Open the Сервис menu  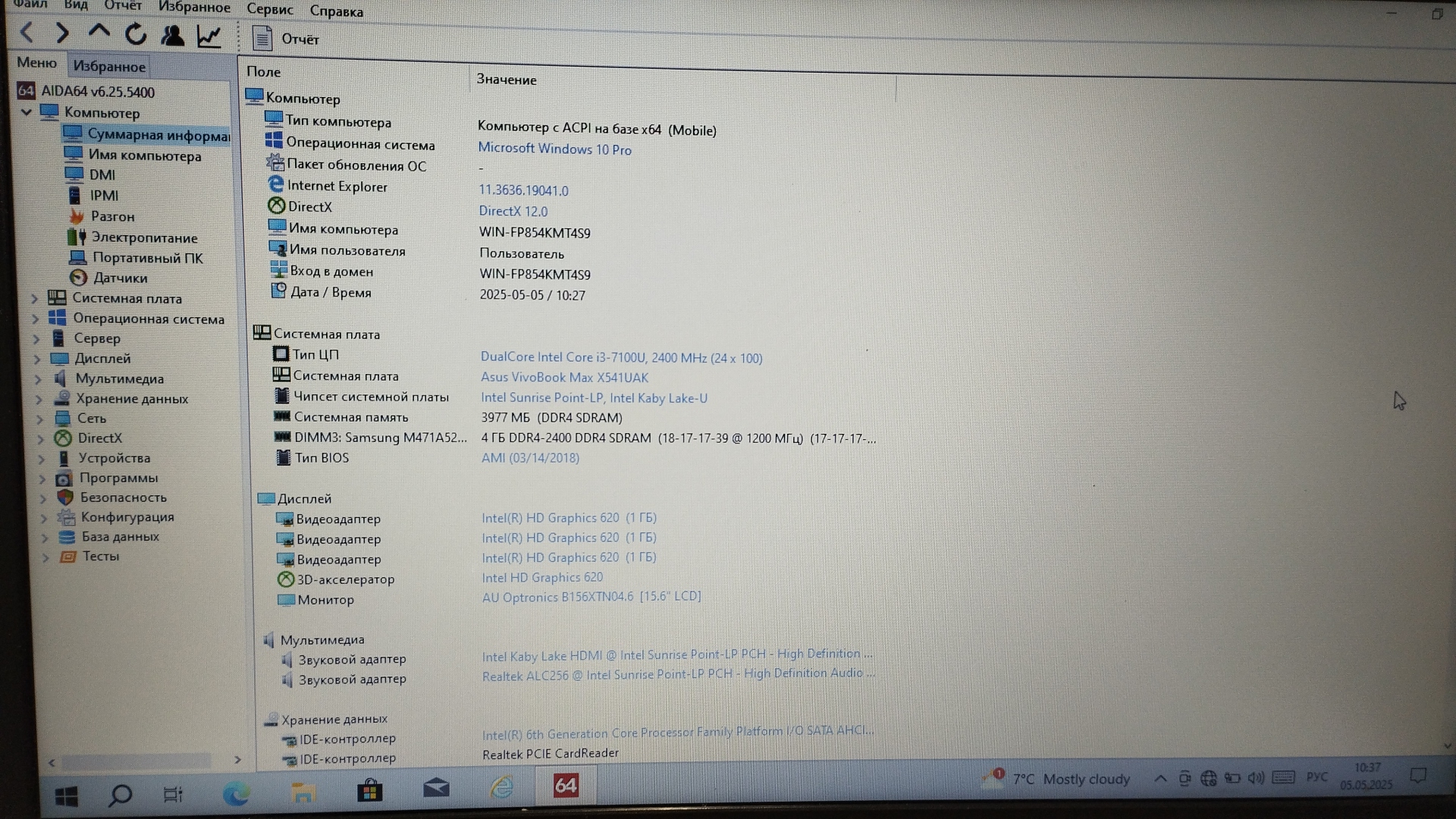269,10
